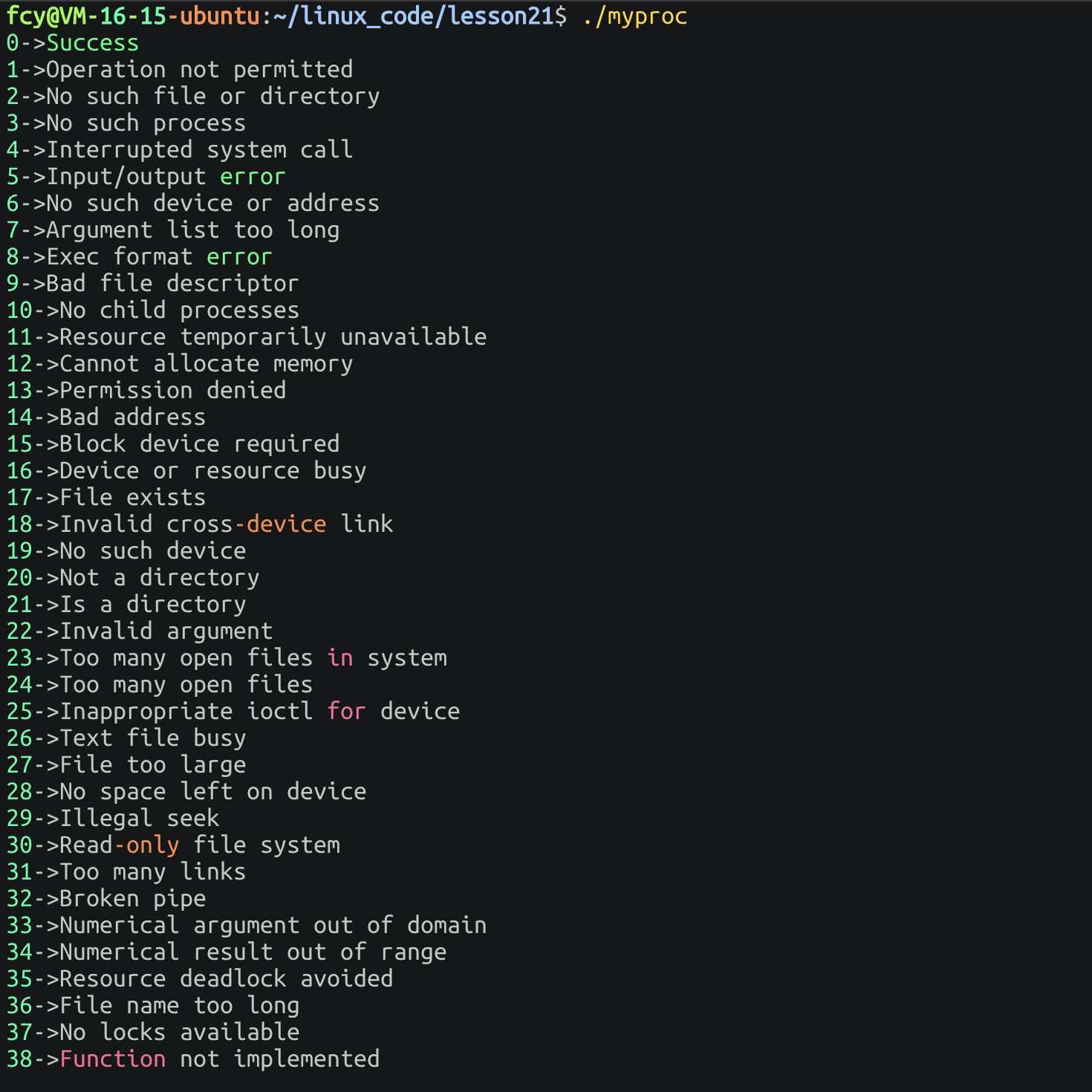1092x1092 pixels.
Task: Click the './myproc' command text
Action: click(635, 16)
